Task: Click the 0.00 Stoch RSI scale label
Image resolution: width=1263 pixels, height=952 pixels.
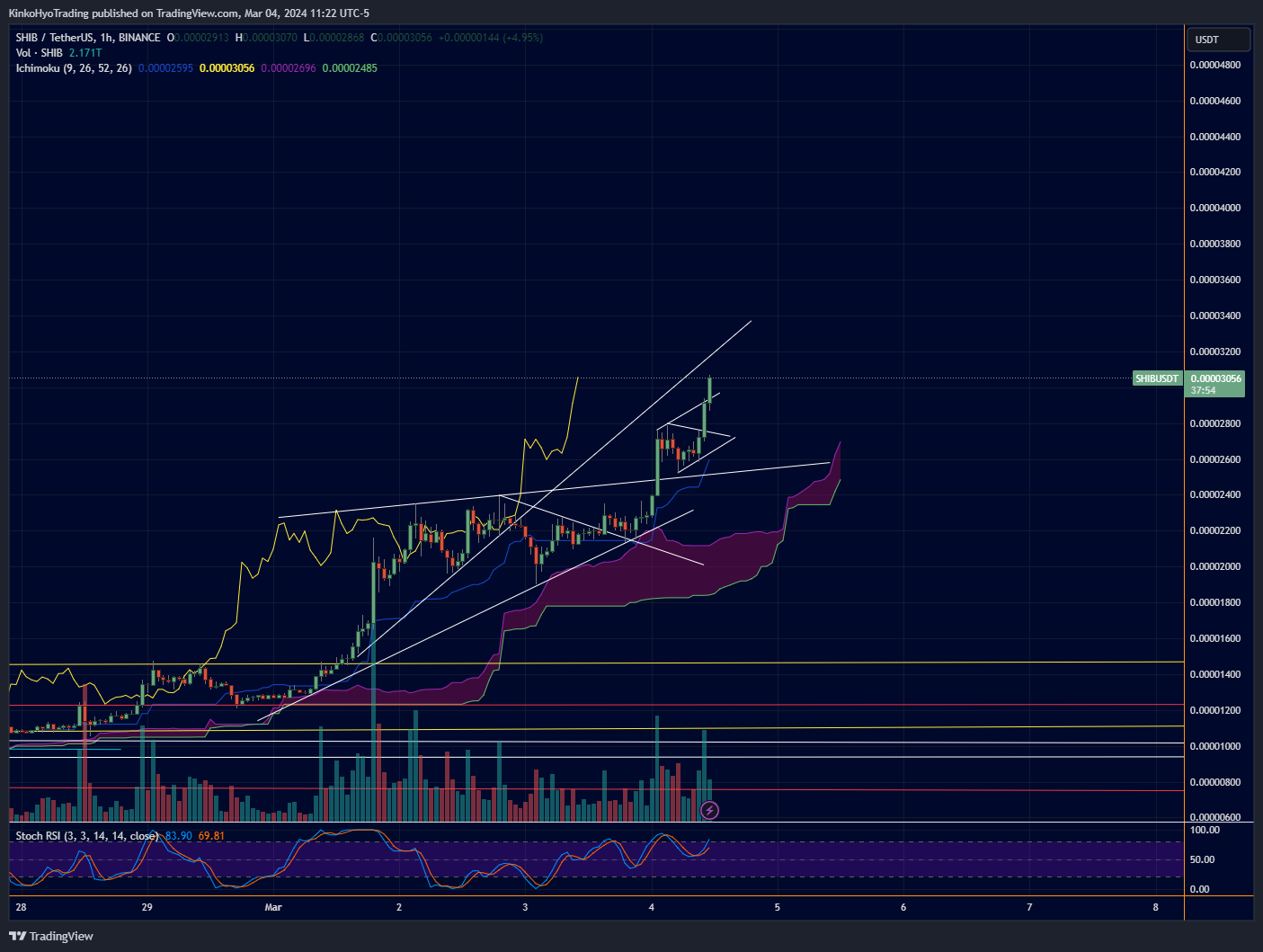Action: [x=1199, y=889]
